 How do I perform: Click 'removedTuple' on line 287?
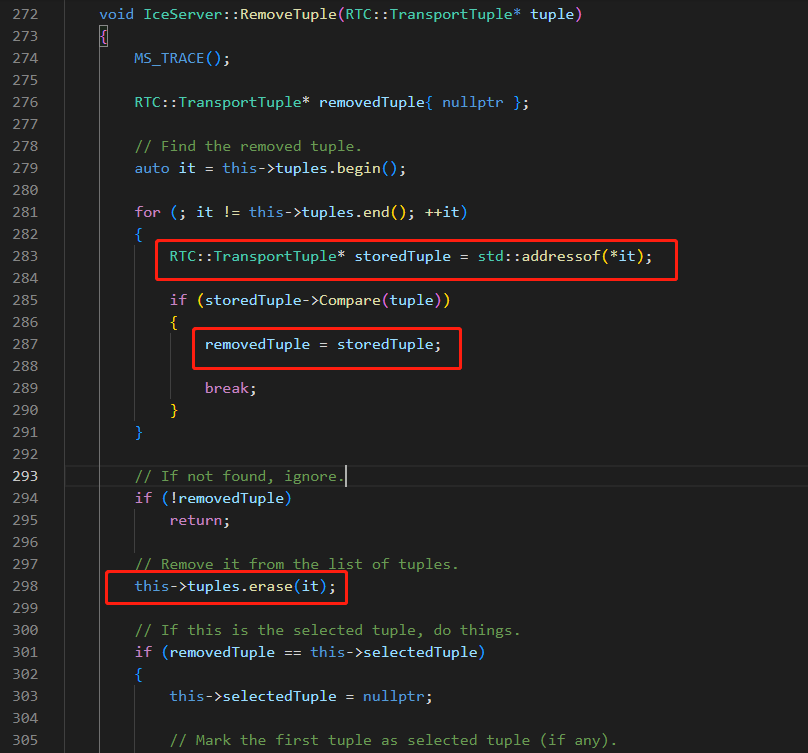pos(257,344)
